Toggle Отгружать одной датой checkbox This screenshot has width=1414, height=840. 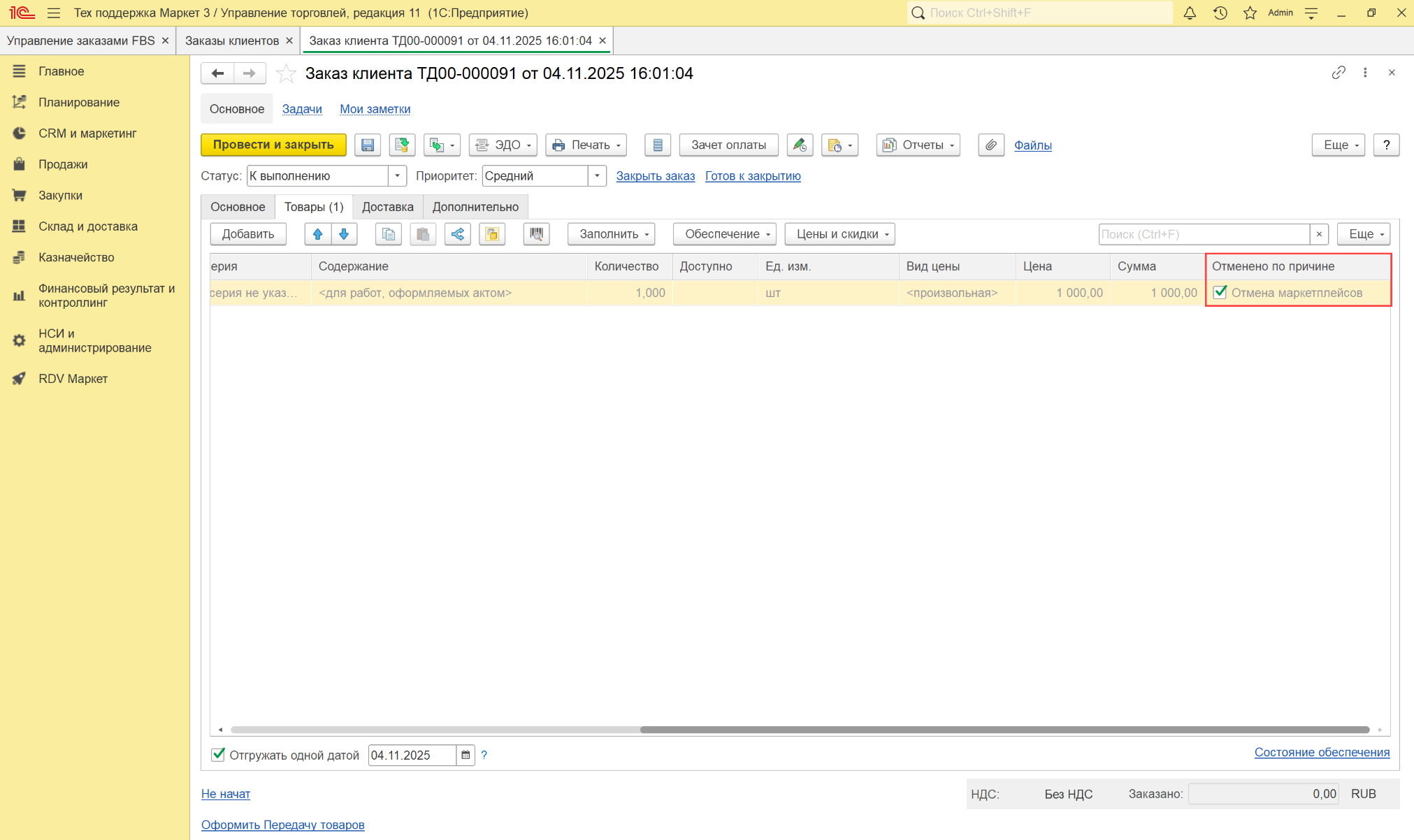pos(218,755)
